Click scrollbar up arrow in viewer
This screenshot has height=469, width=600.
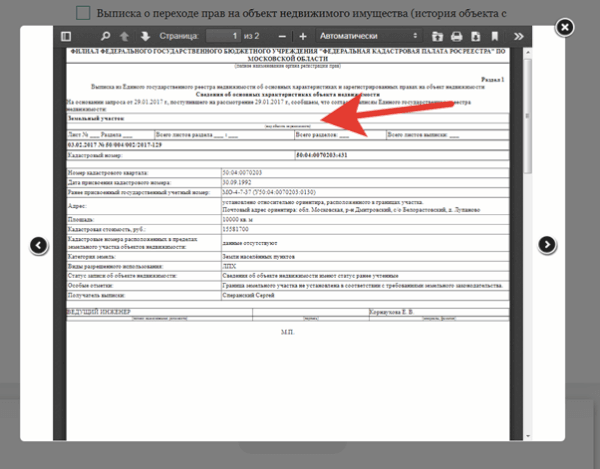528,52
